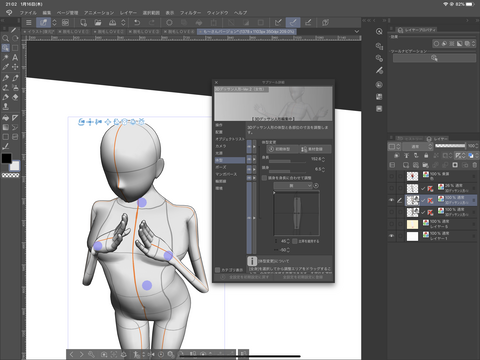Image resolution: width=480 pixels, height=360 pixels.
Task: Open the Clip Studio logo menu
Action: (x=9, y=13)
